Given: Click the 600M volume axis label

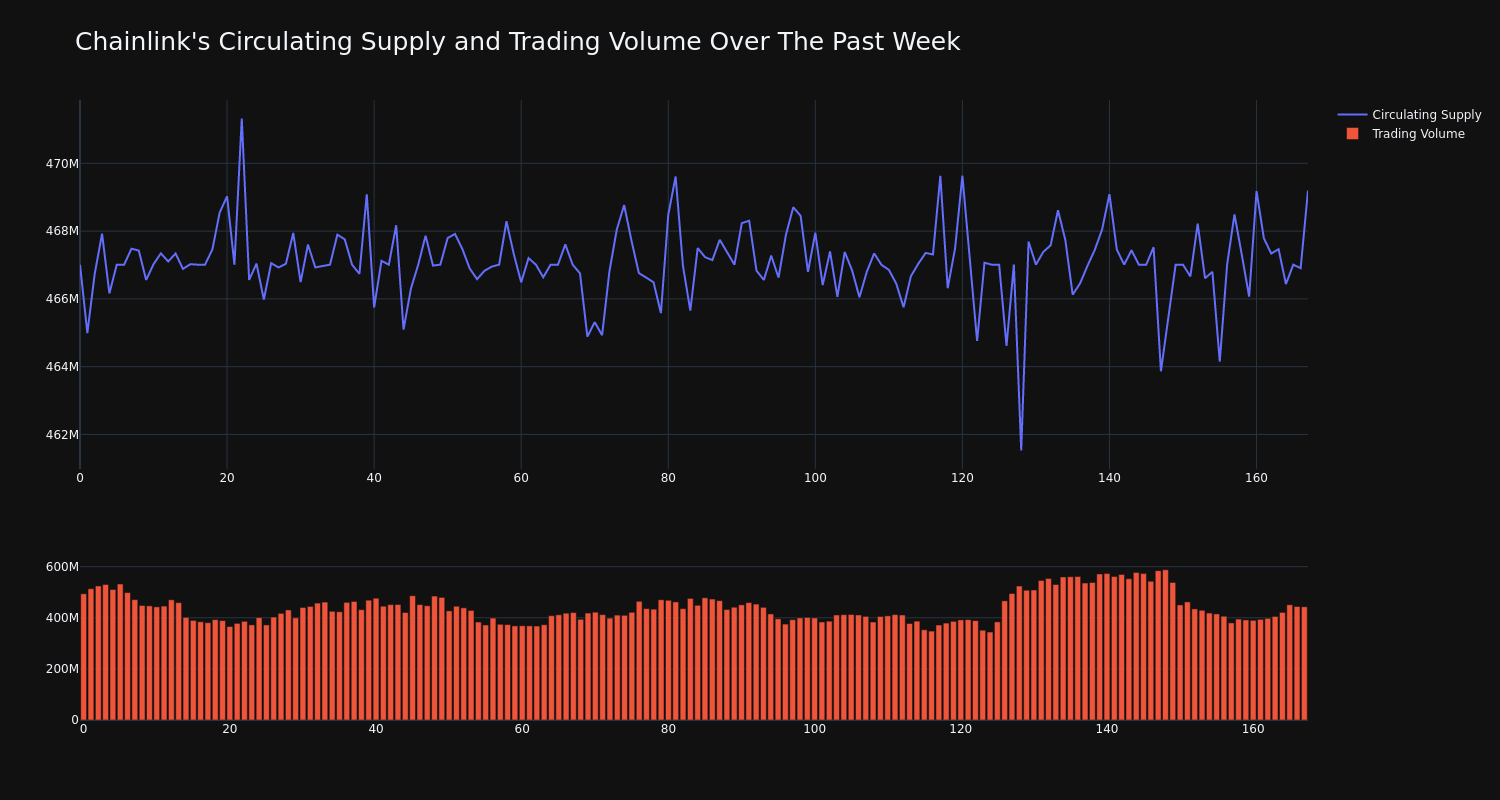Looking at the screenshot, I should tap(62, 567).
